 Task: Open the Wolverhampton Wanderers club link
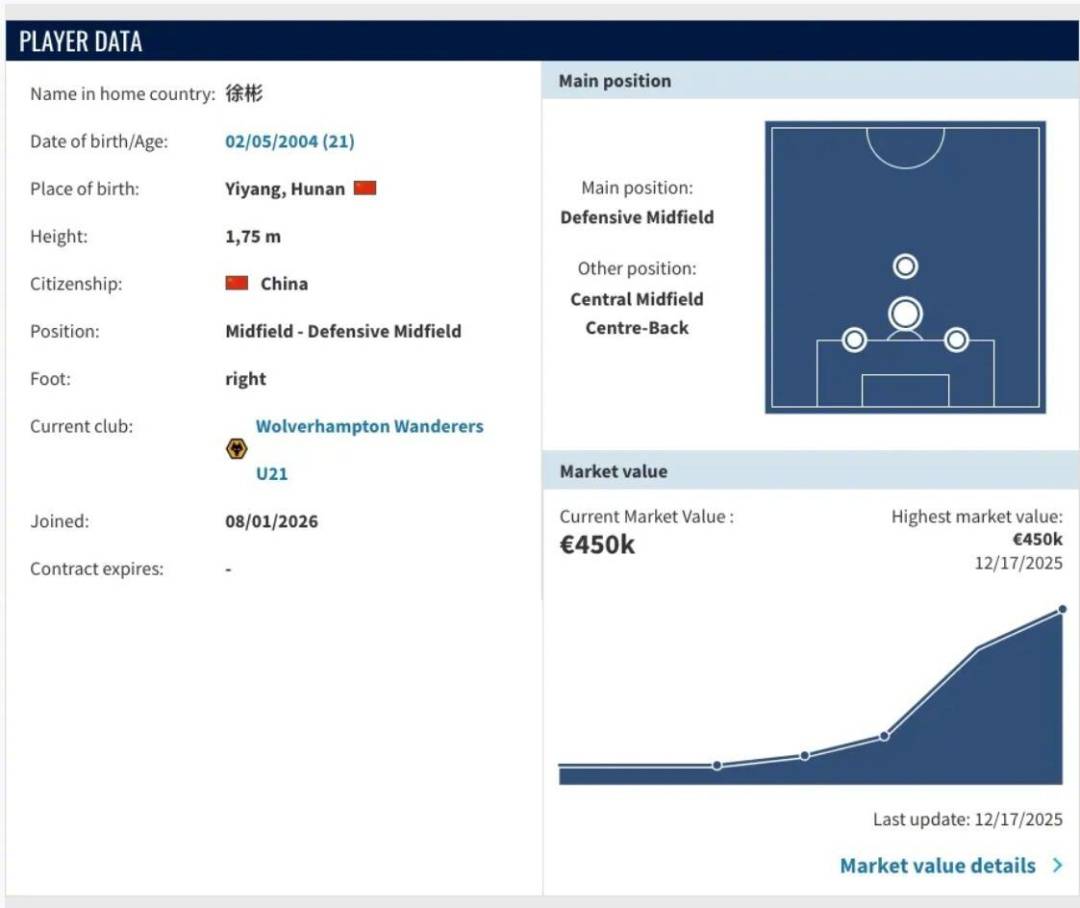[x=369, y=426]
